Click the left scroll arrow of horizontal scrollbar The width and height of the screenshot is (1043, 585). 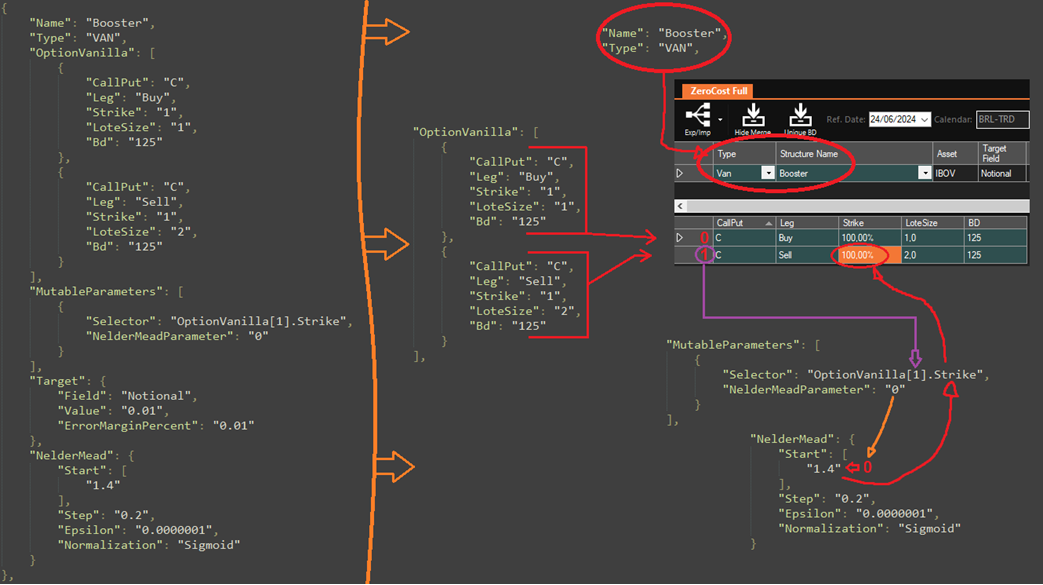coord(680,205)
